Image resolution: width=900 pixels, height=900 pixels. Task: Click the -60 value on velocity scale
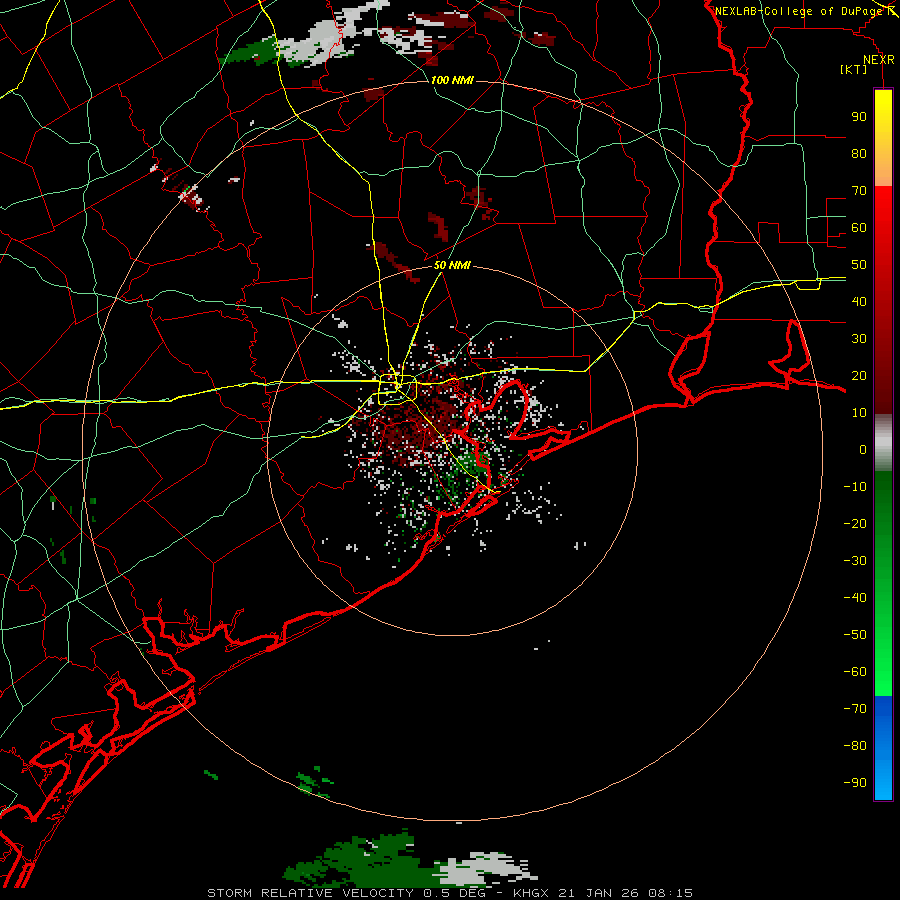tap(855, 672)
